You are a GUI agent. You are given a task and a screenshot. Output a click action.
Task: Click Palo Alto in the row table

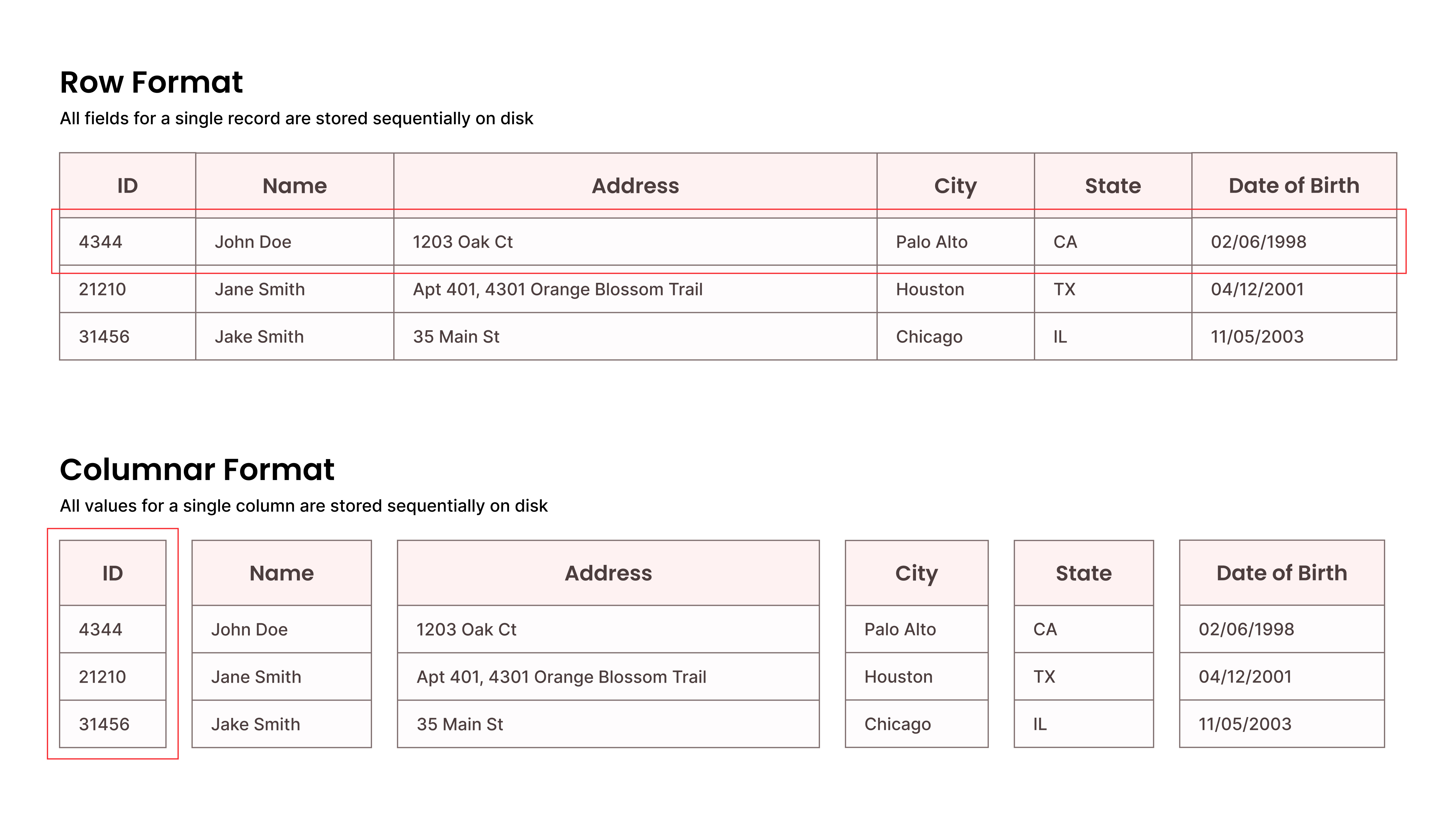931,242
